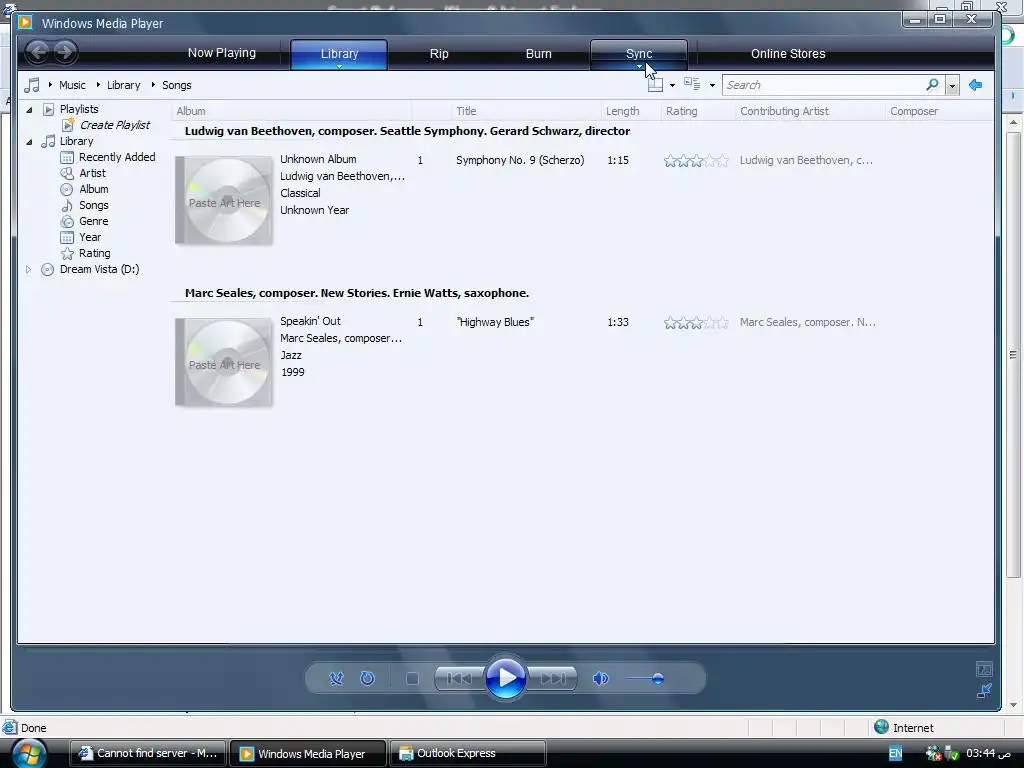Click the Stop button
1024x768 pixels.
point(412,679)
